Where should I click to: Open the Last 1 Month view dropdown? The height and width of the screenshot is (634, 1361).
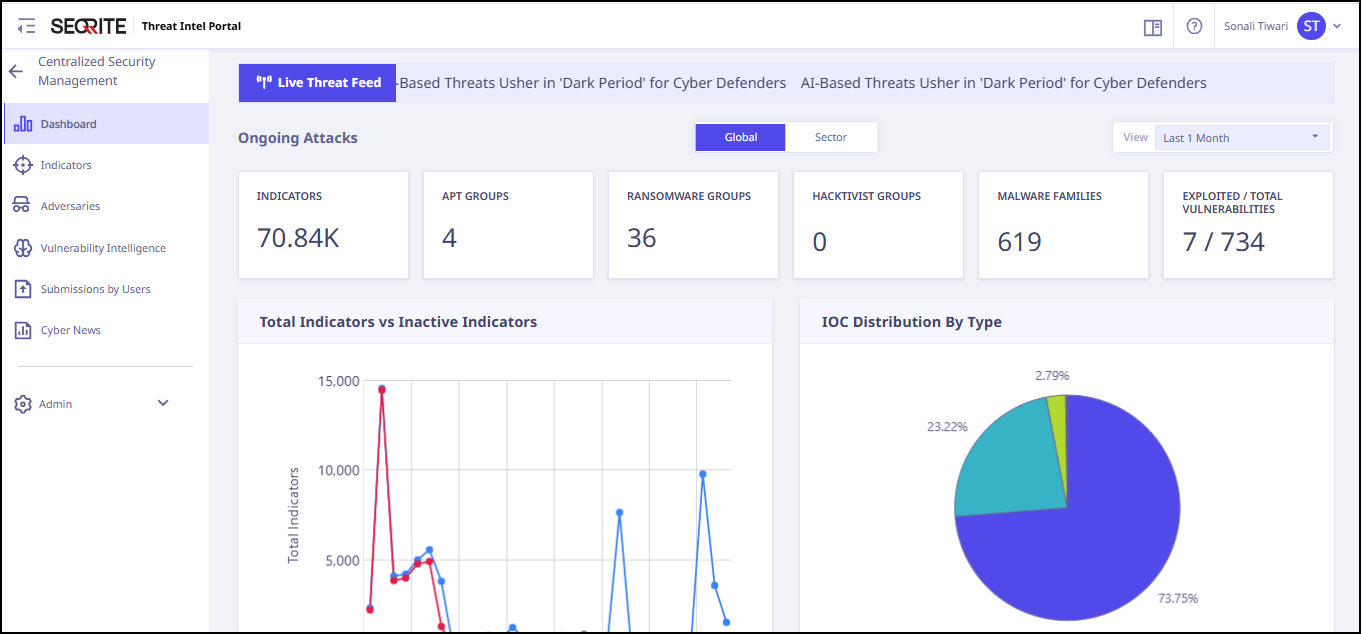point(1241,138)
